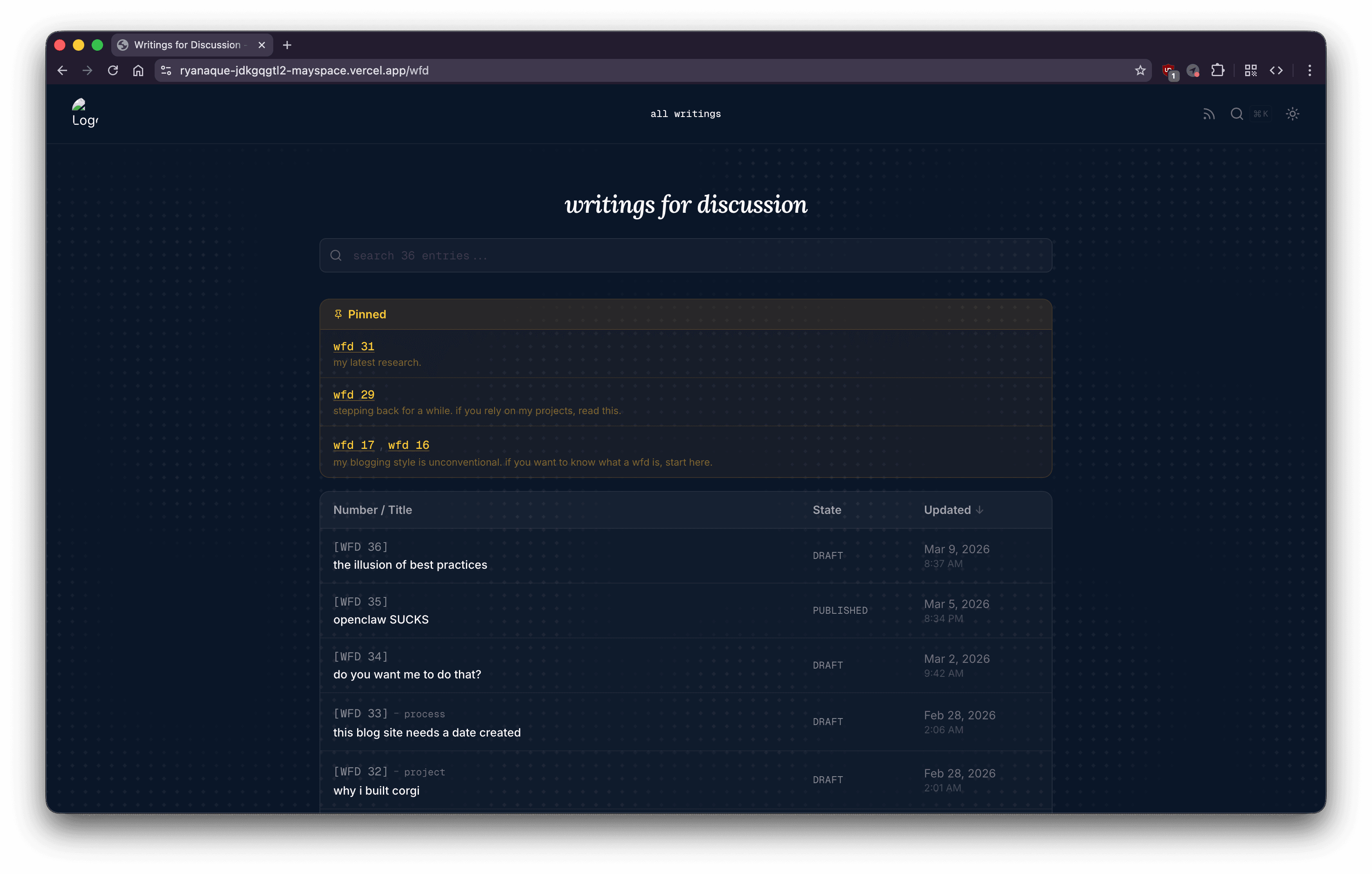The width and height of the screenshot is (1372, 874).
Task: Click text my latest research.
Action: (377, 363)
